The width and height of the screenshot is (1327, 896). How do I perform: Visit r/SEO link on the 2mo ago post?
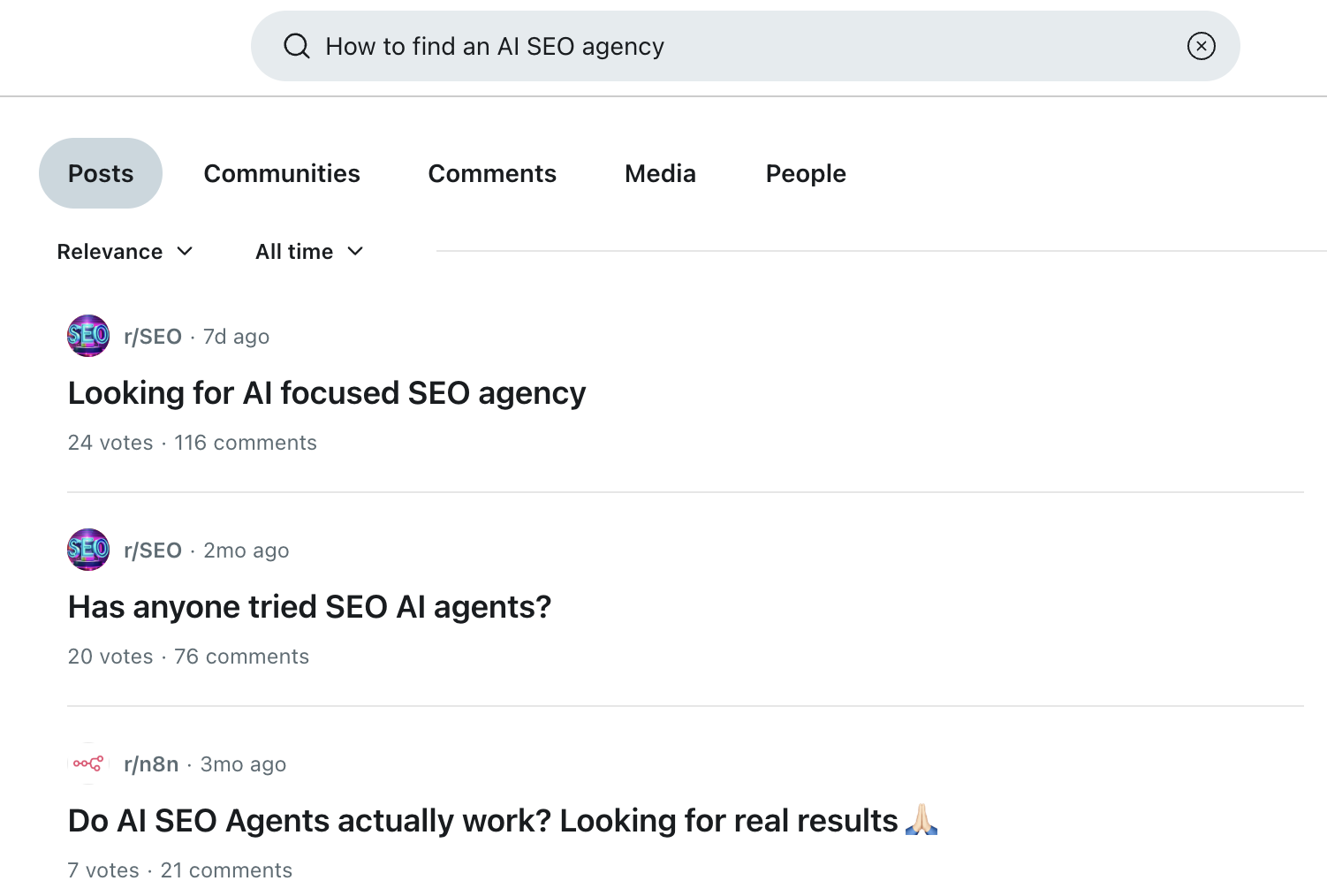click(153, 551)
